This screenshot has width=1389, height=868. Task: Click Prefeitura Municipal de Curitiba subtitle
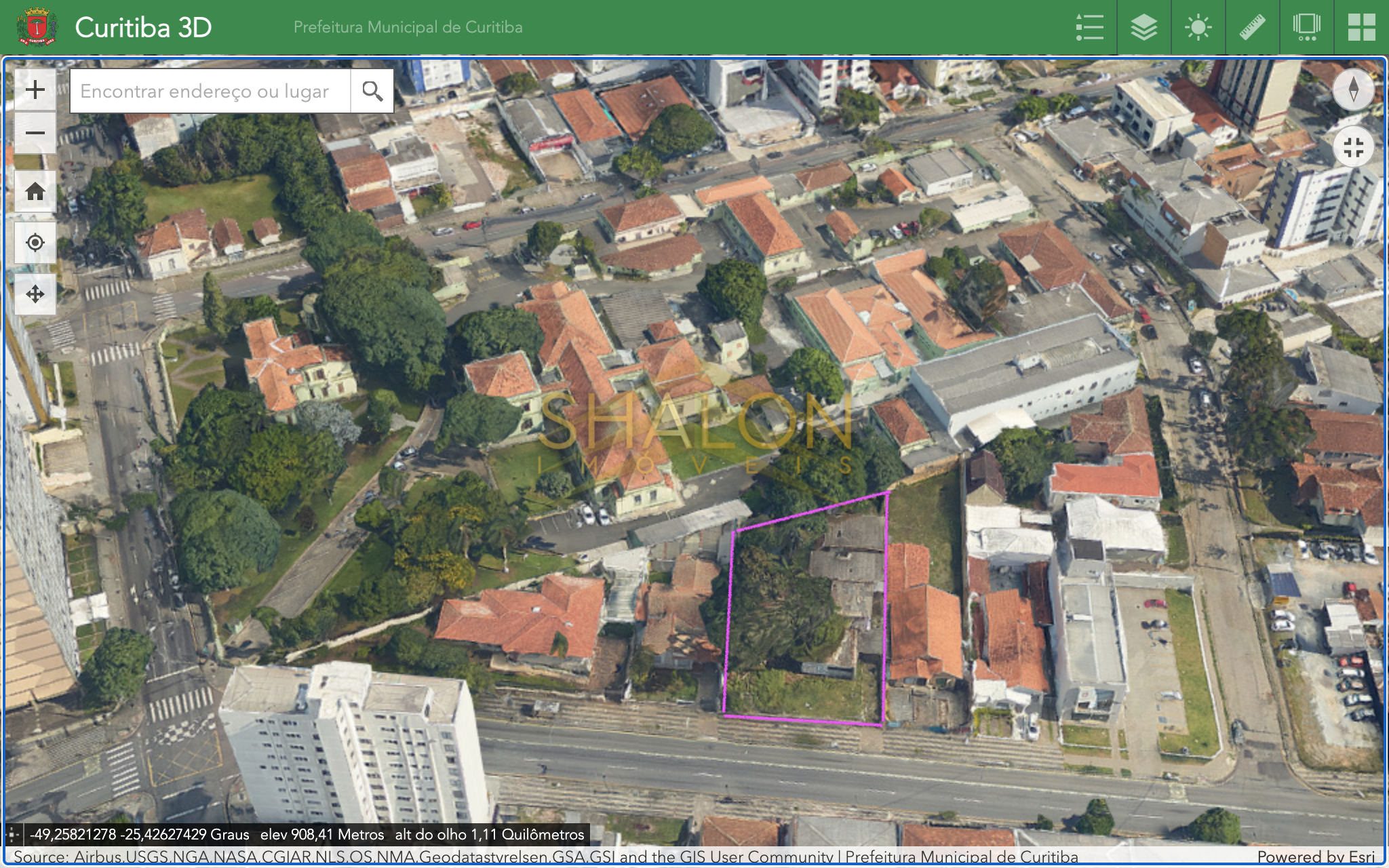tap(408, 27)
